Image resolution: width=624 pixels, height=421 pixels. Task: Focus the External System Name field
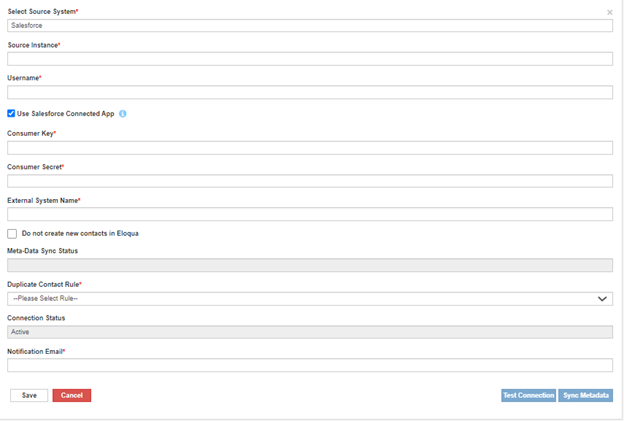pyautogui.click(x=310, y=214)
